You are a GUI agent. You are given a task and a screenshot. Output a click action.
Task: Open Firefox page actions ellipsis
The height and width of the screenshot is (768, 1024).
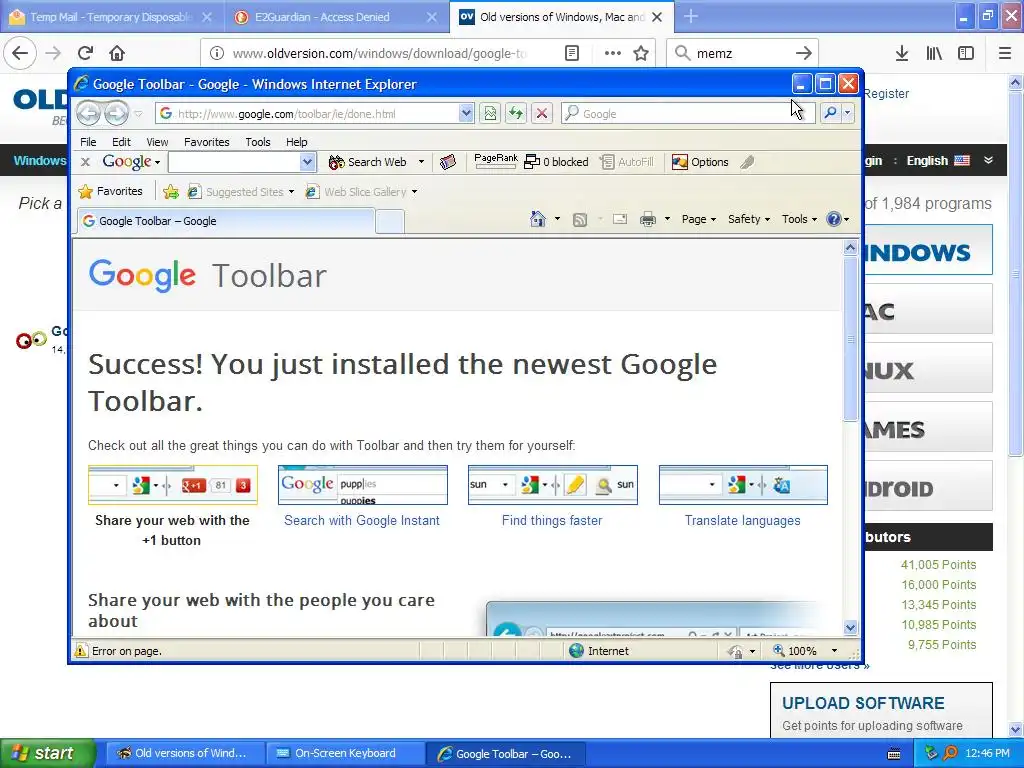point(613,53)
